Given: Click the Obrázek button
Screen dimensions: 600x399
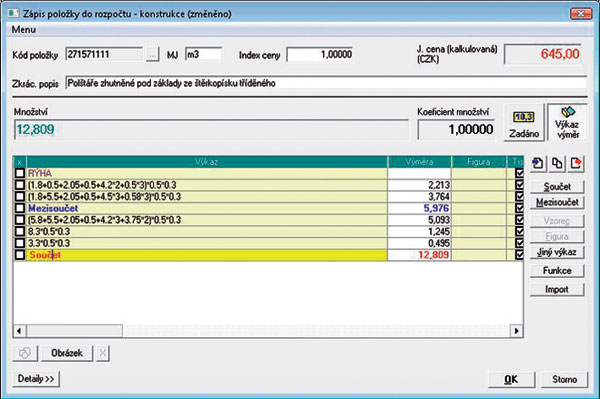Looking at the screenshot, I should (67, 353).
